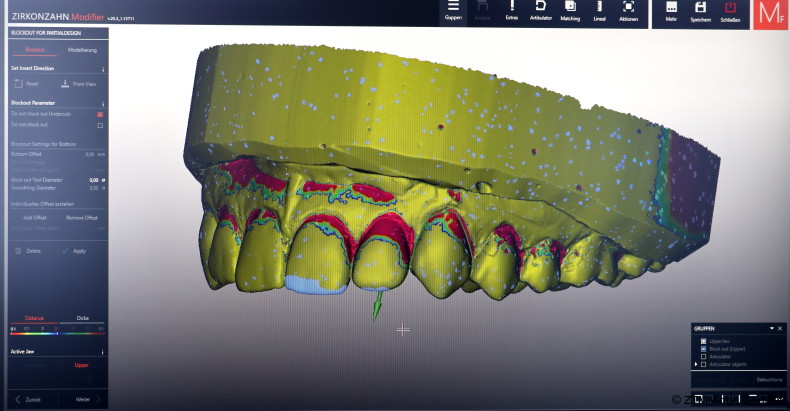This screenshot has width=790, height=411.
Task: Open the Aktionen toolbar icon
Action: pos(628,10)
